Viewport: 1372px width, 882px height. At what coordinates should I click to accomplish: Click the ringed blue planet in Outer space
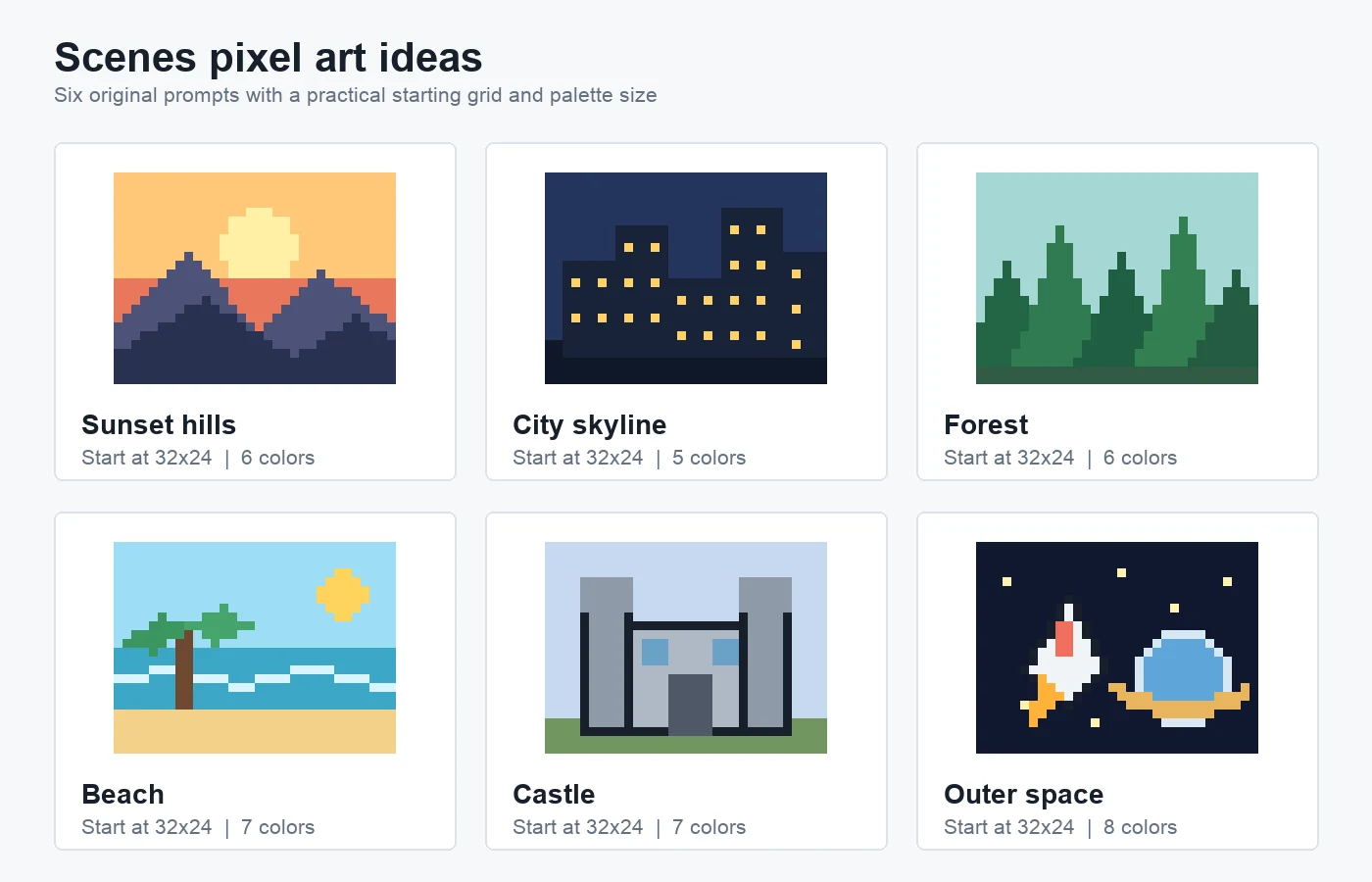coord(1180,678)
